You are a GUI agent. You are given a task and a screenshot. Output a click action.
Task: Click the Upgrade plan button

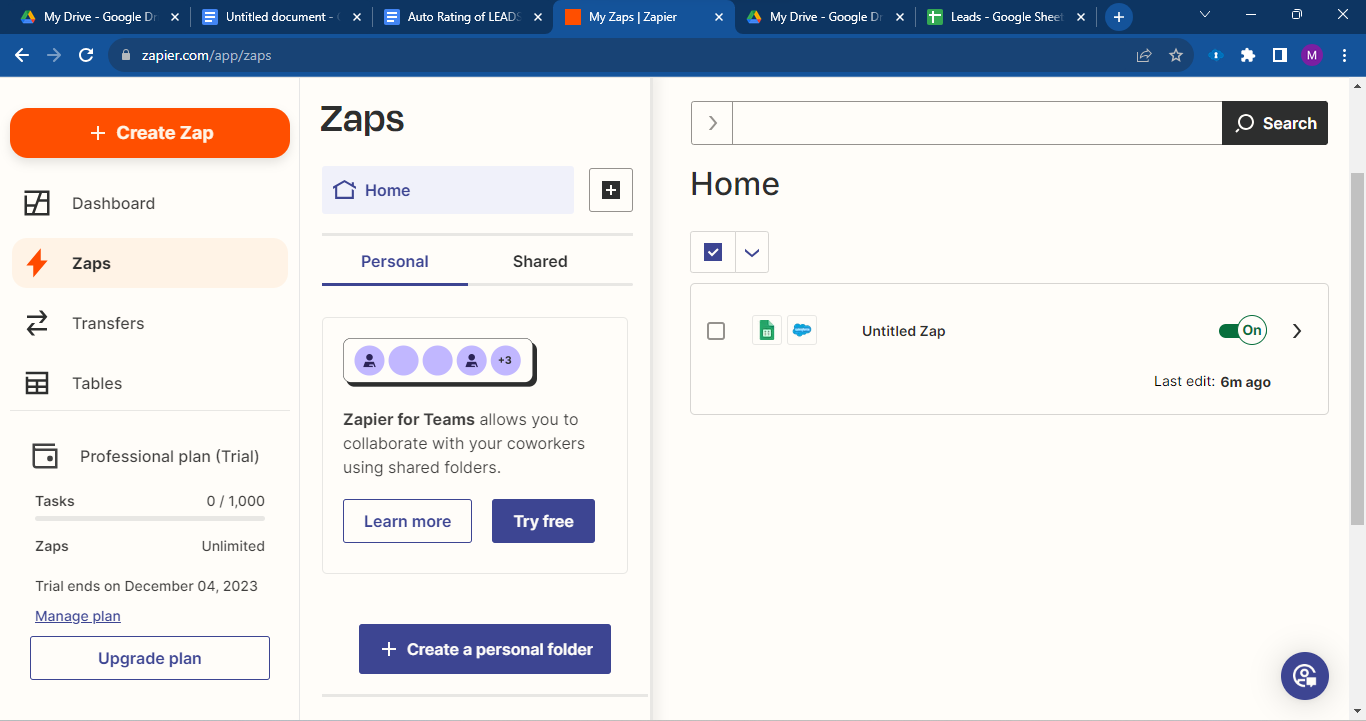click(150, 658)
